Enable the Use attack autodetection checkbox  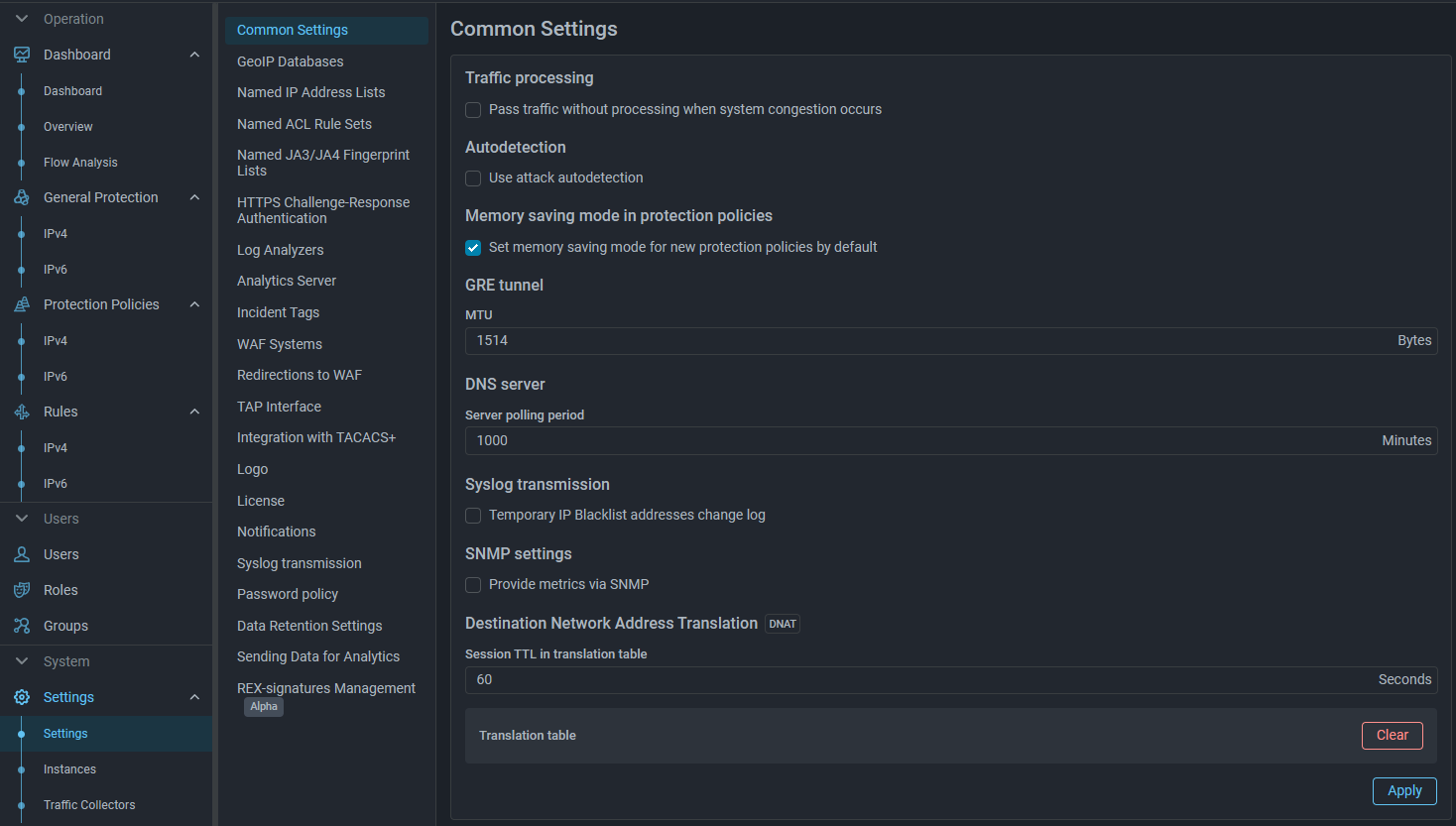[x=473, y=178]
